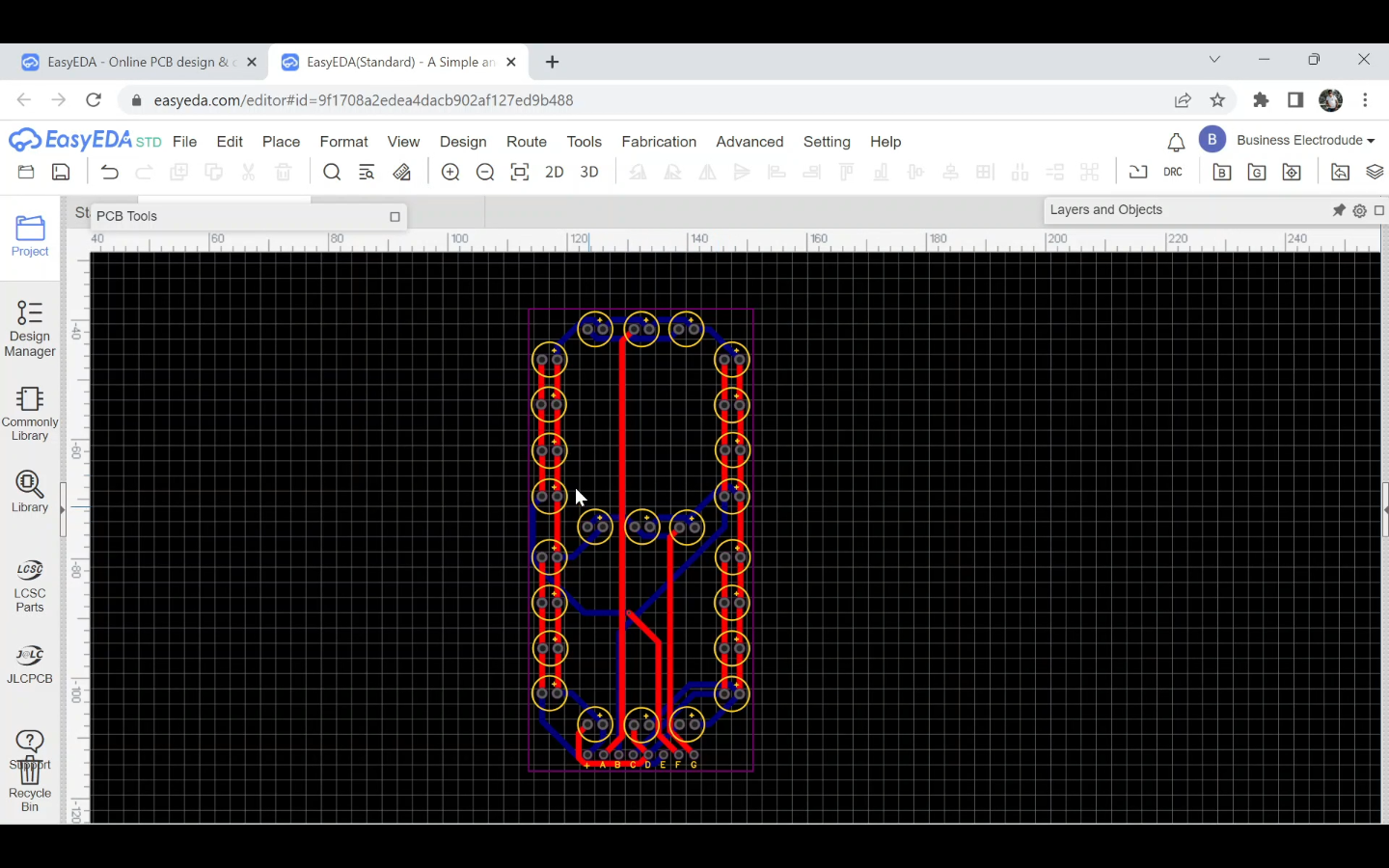Toggle the 2D view mode

click(555, 172)
